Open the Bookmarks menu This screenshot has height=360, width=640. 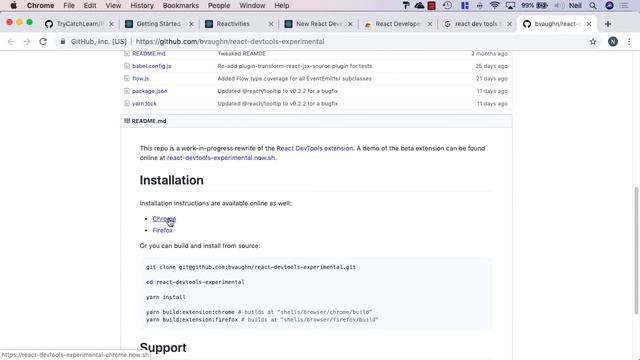(x=180, y=6)
